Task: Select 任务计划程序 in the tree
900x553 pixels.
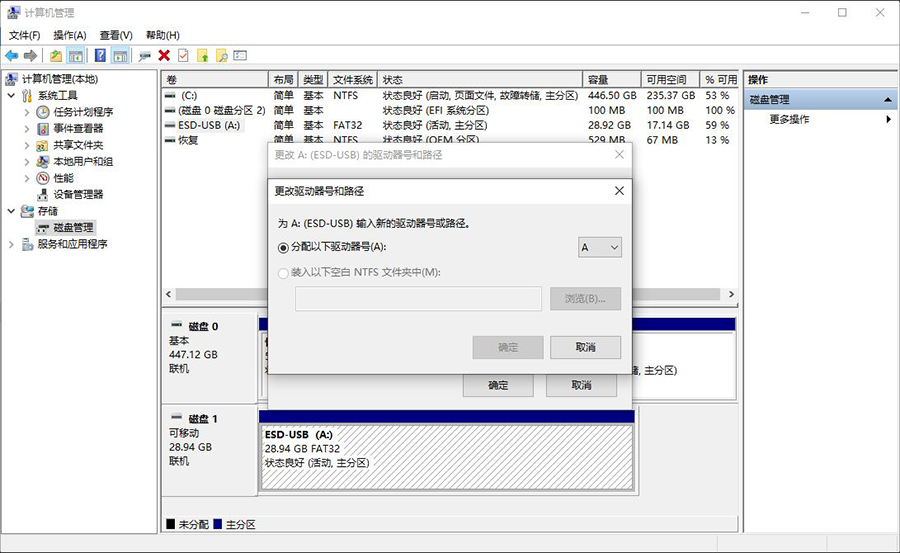Action: click(x=83, y=112)
